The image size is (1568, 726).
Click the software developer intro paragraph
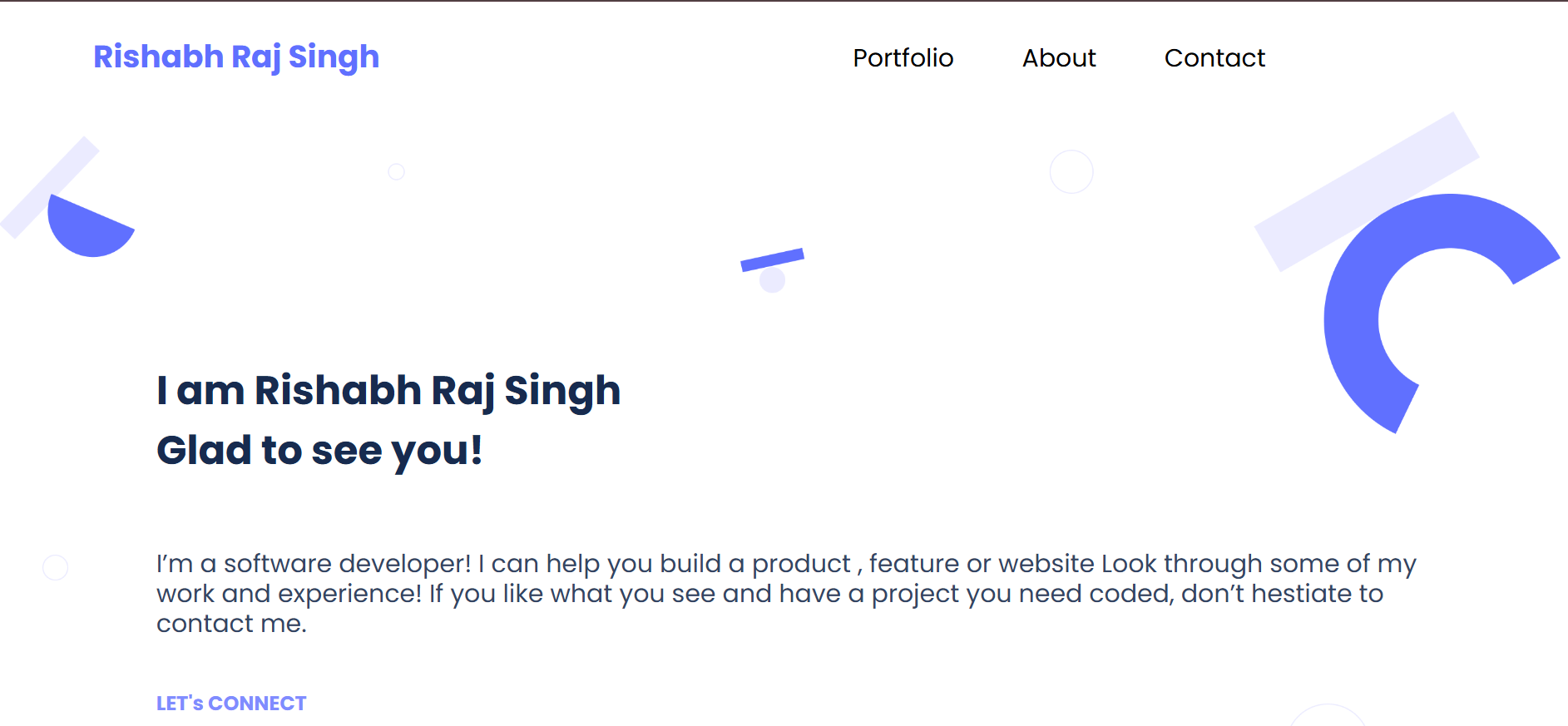pos(786,594)
